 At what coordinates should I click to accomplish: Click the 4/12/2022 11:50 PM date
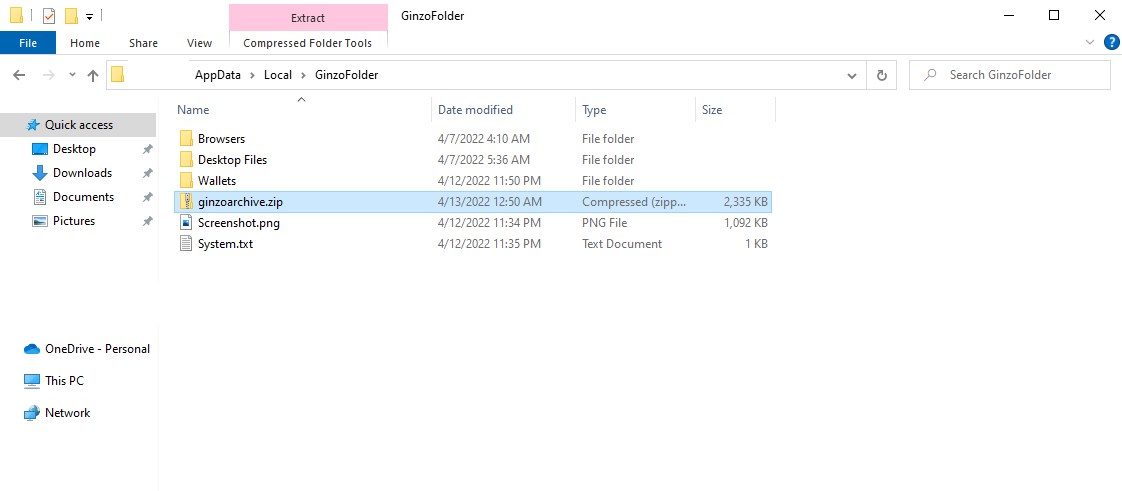point(489,181)
